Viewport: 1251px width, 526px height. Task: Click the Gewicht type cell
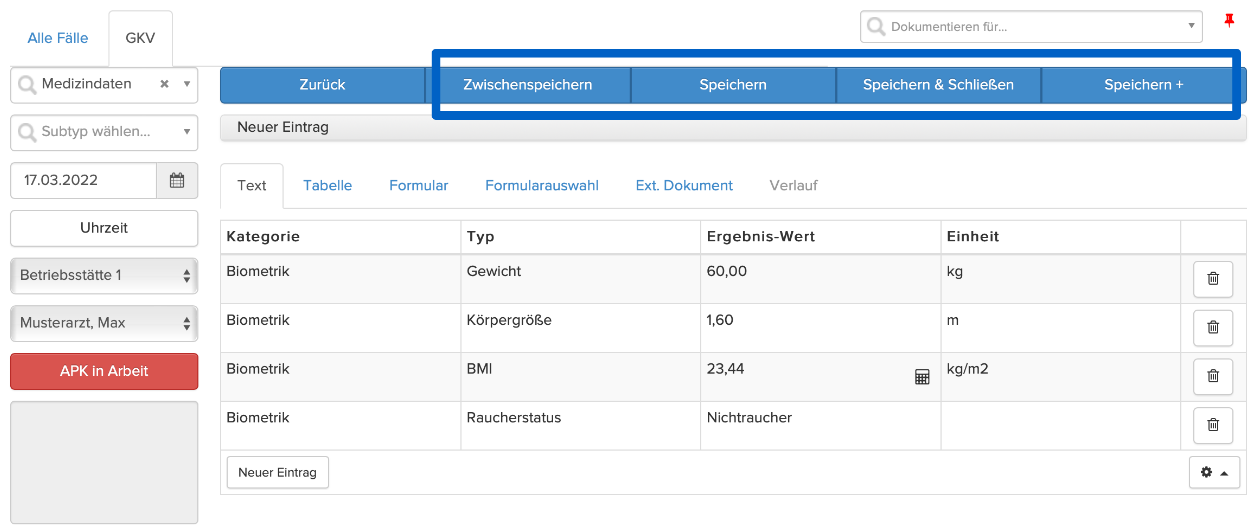pos(581,279)
